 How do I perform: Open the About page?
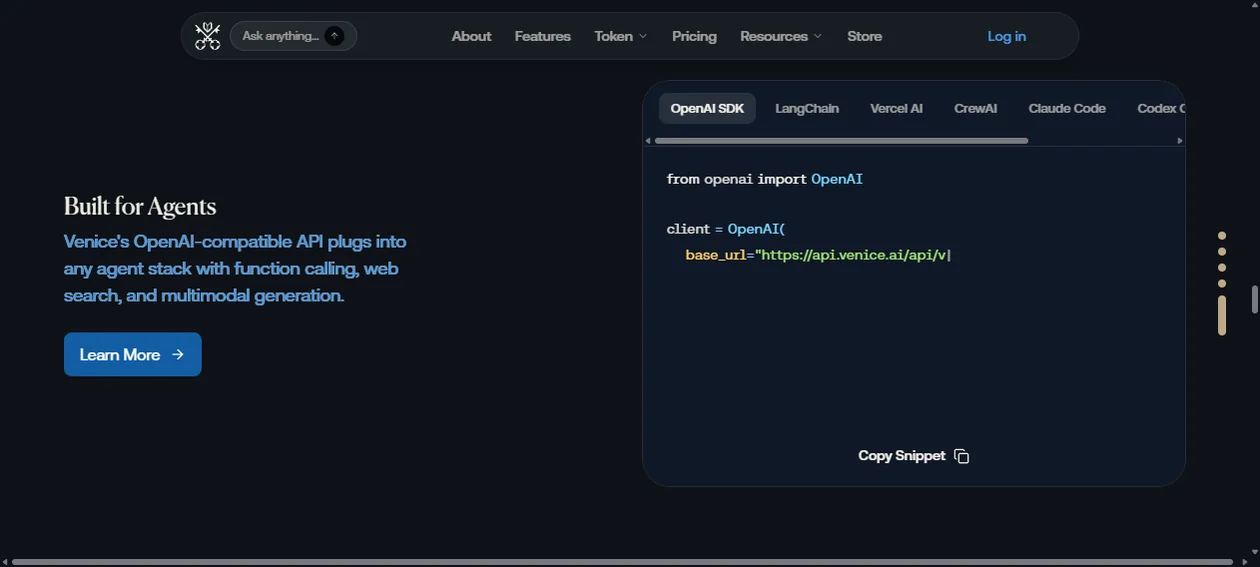click(x=471, y=36)
